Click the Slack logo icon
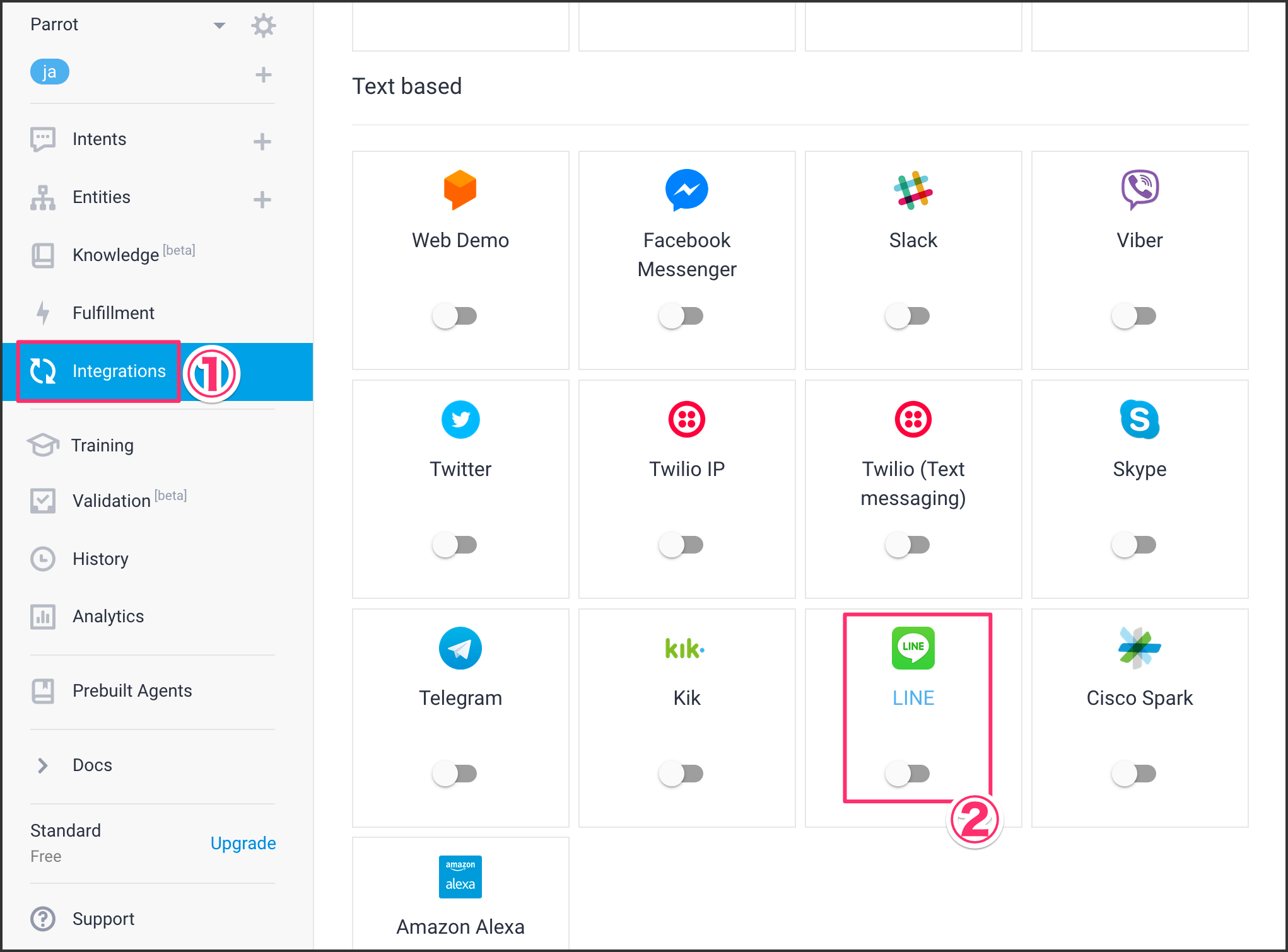1288x952 pixels. [x=913, y=190]
